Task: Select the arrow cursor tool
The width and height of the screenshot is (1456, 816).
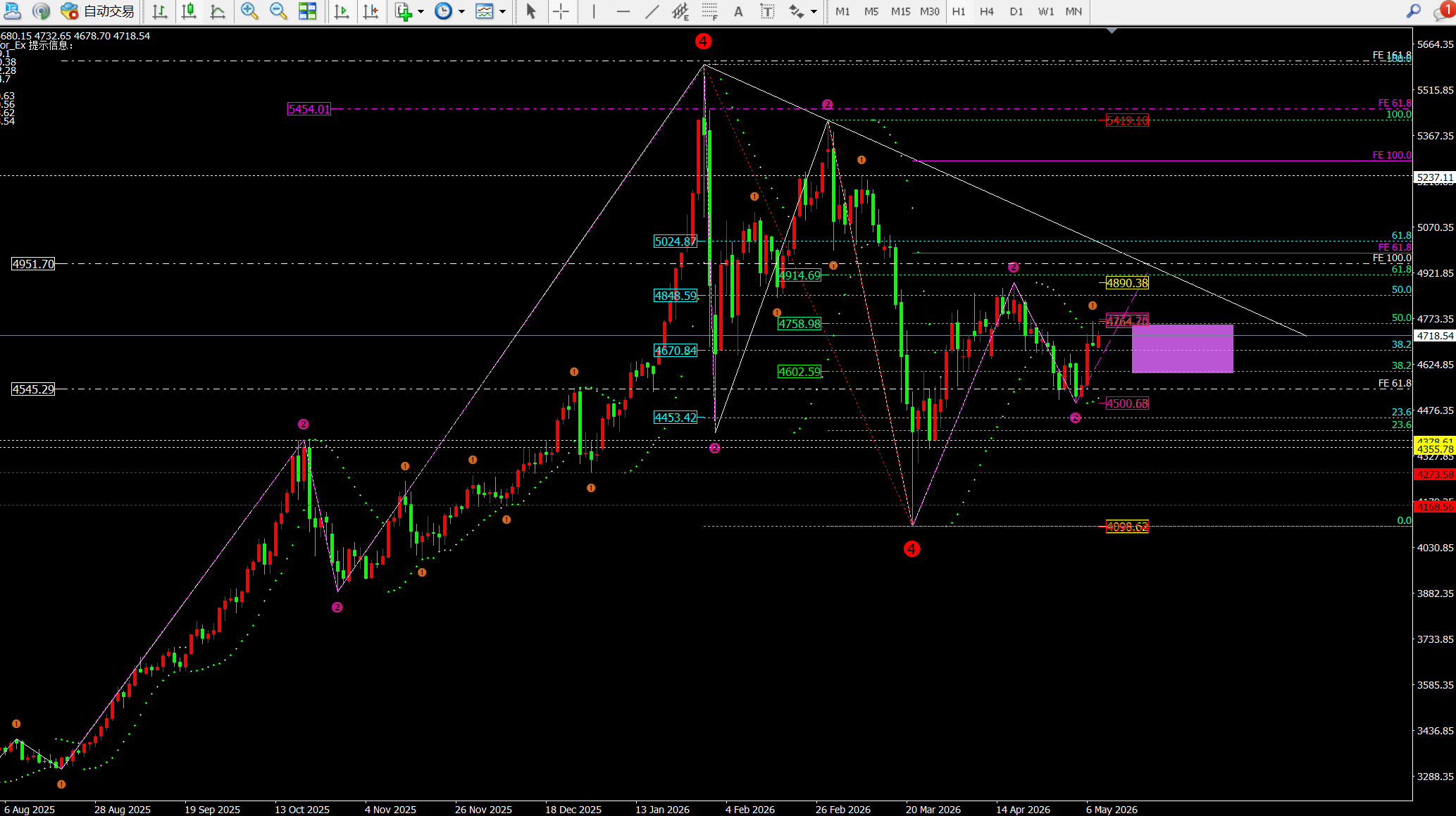Action: pos(531,11)
